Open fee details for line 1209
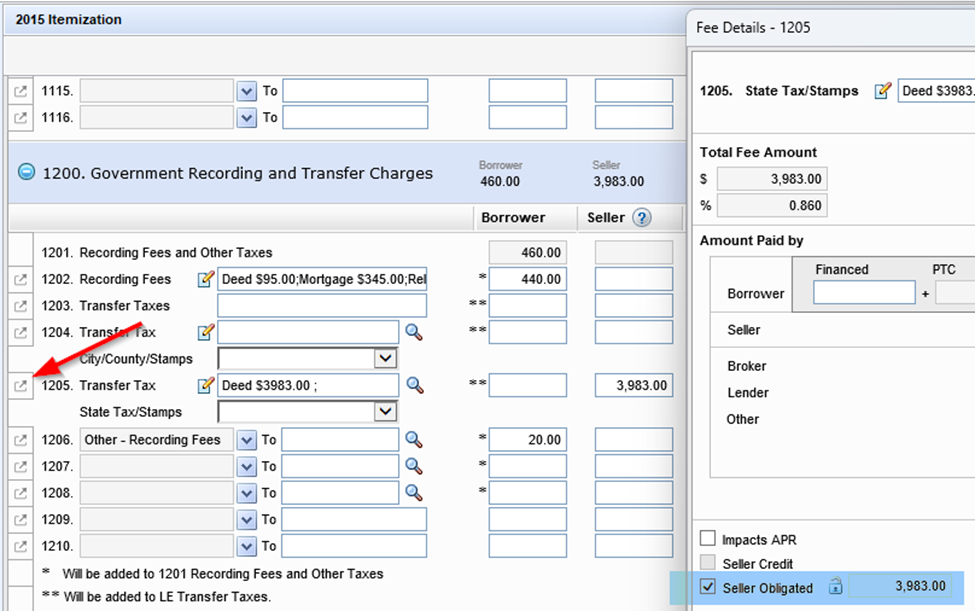Viewport: 975px width, 611px height. 21,520
